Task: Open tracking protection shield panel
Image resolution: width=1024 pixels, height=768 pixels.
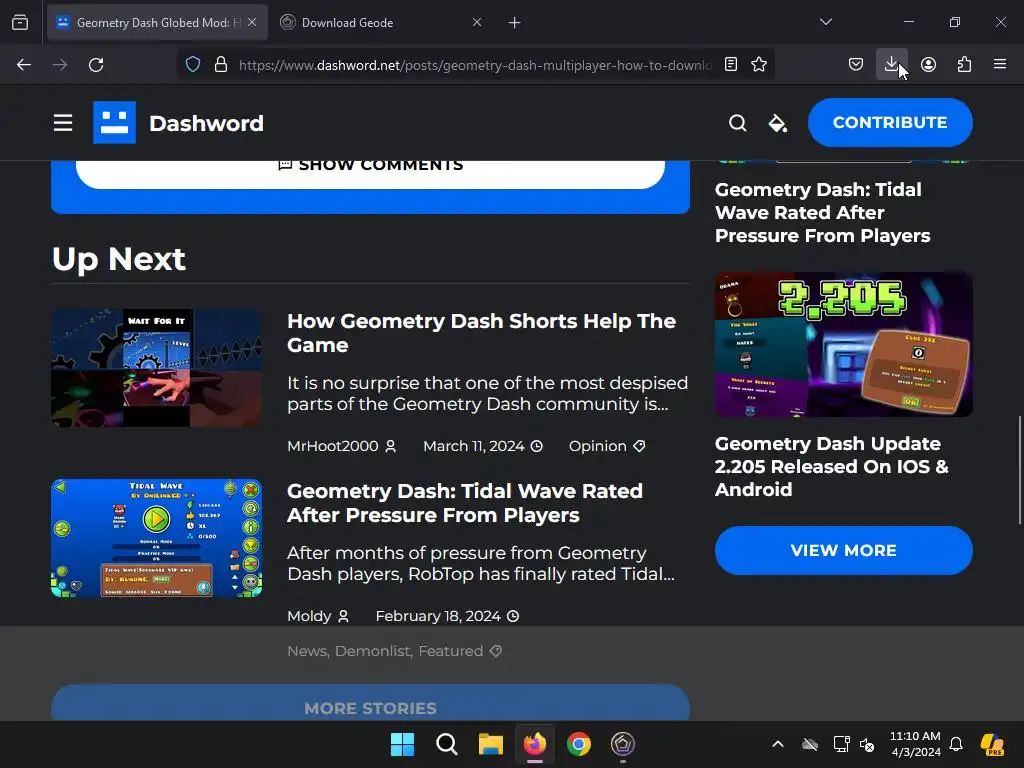Action: click(193, 65)
